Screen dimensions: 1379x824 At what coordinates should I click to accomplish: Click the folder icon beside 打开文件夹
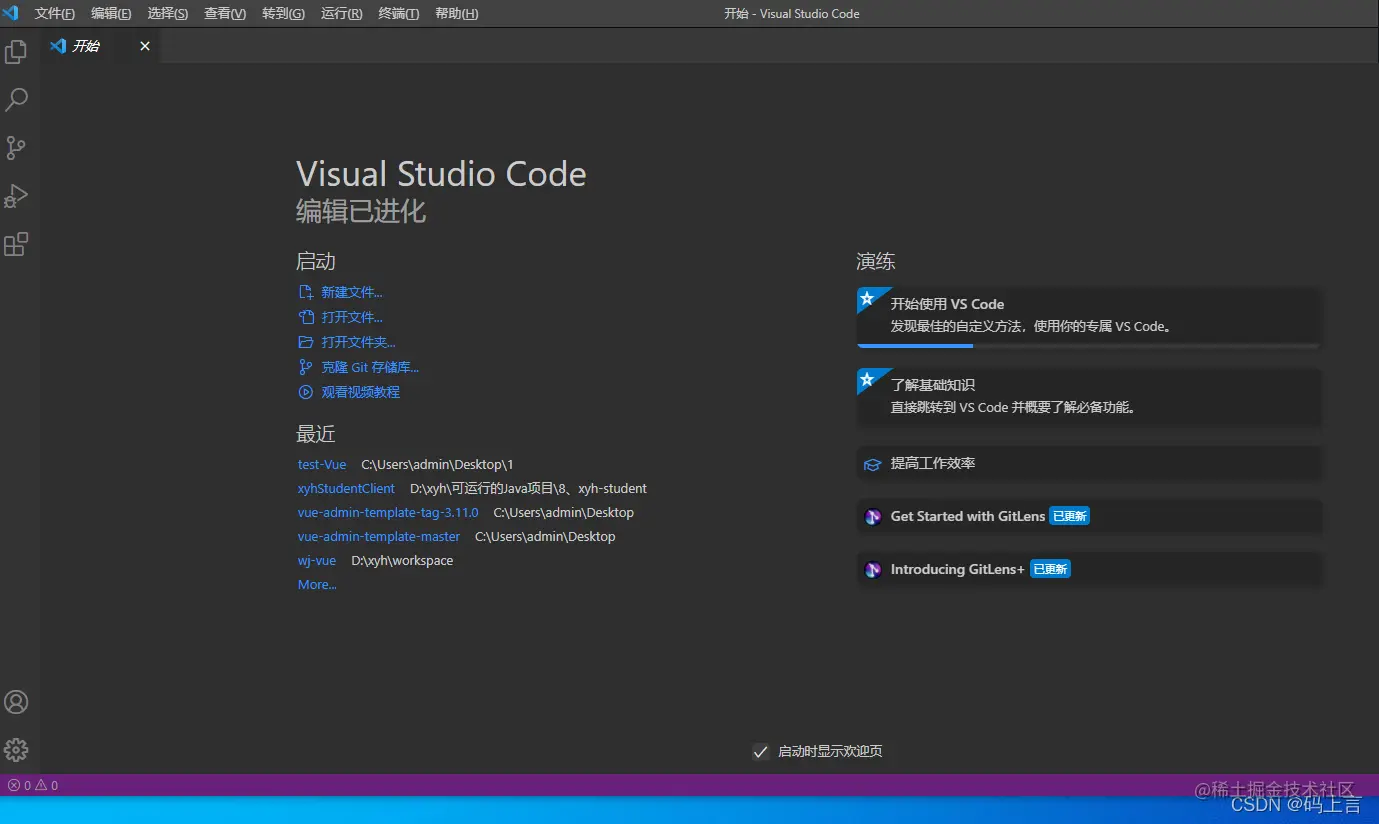(306, 342)
